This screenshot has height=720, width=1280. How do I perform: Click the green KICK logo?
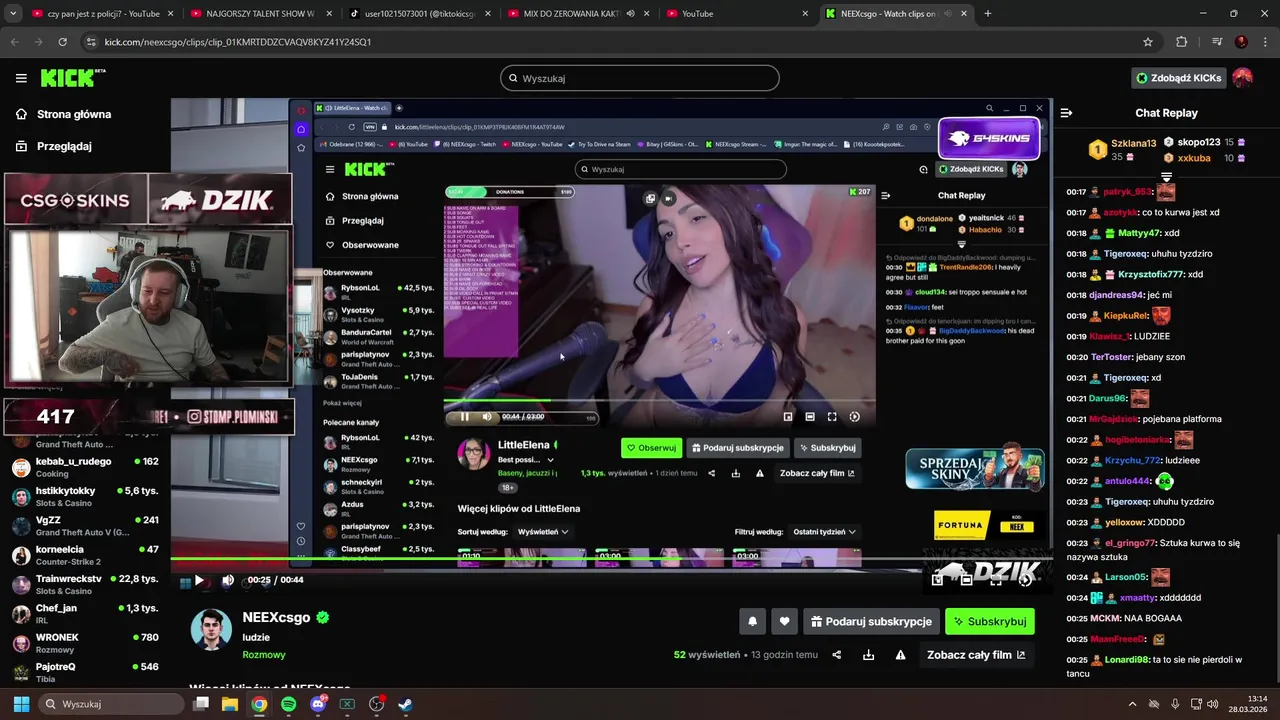[x=73, y=78]
